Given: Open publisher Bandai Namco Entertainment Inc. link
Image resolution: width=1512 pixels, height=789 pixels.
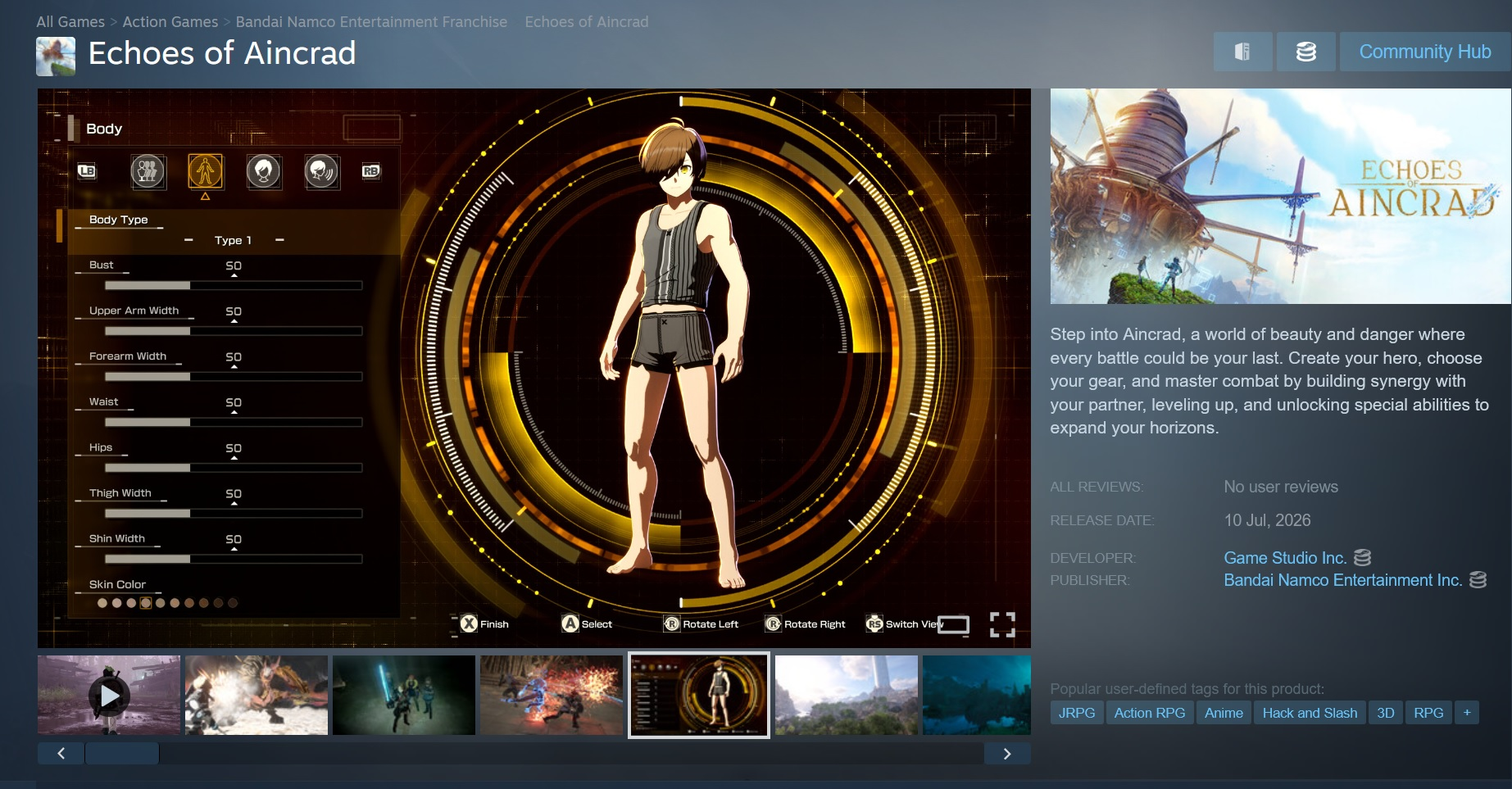Looking at the screenshot, I should [1342, 580].
